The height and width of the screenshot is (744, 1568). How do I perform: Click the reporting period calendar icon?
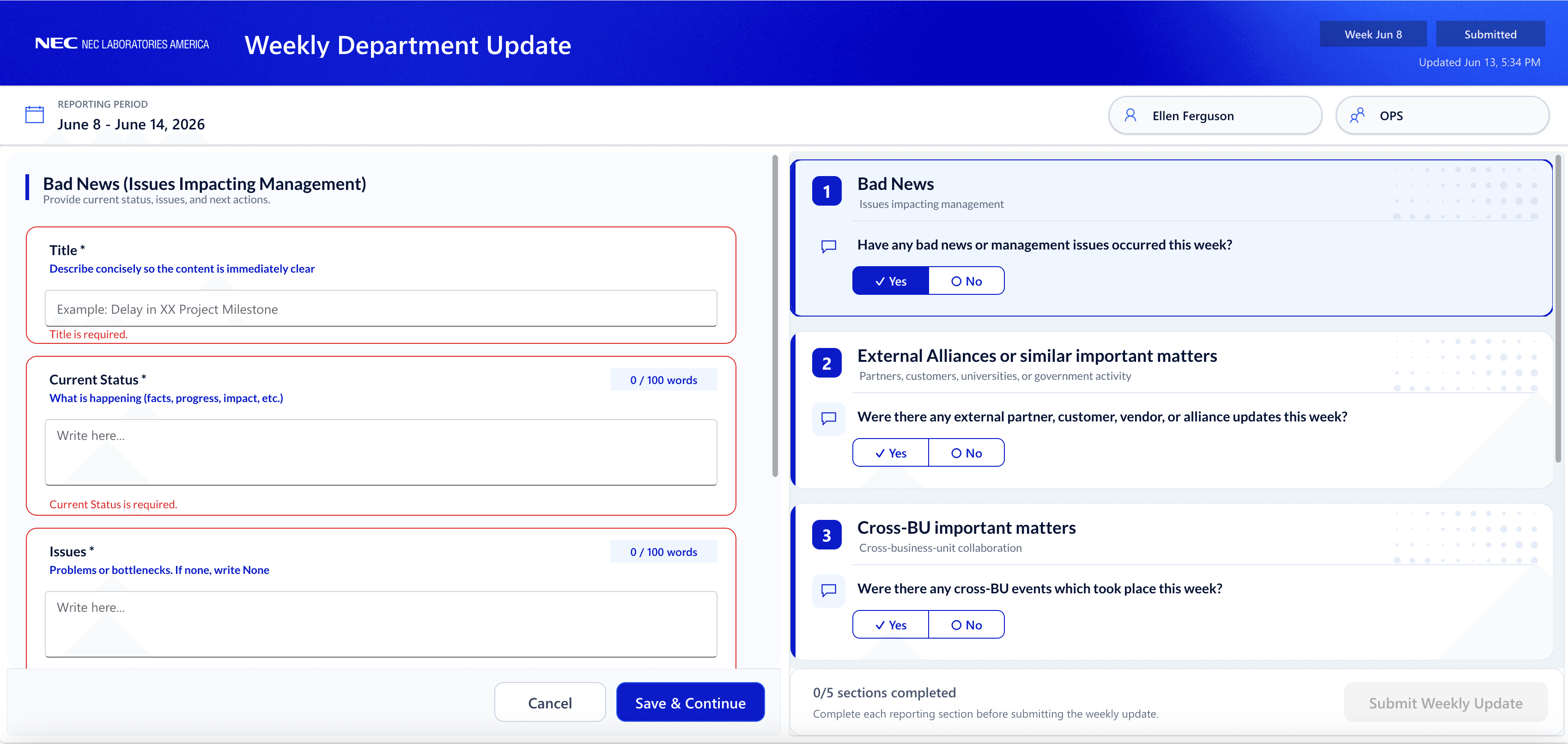tap(35, 115)
